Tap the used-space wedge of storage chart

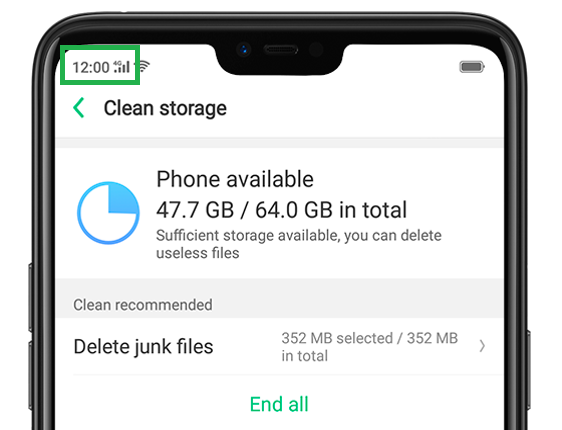(123, 198)
